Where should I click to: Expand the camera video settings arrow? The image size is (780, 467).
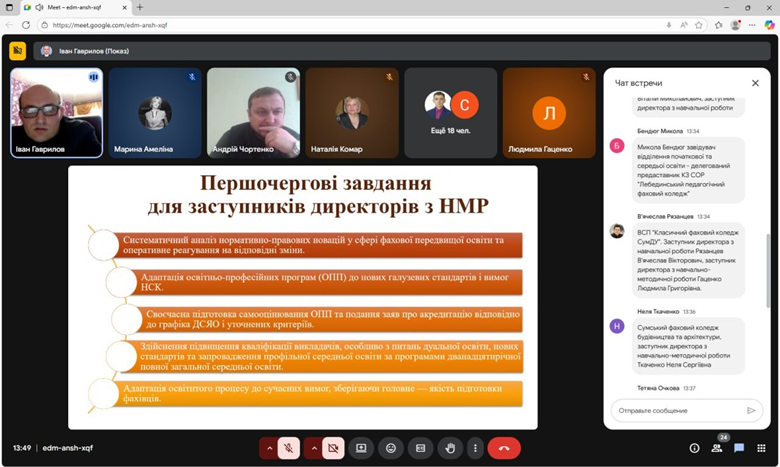[x=313, y=448]
